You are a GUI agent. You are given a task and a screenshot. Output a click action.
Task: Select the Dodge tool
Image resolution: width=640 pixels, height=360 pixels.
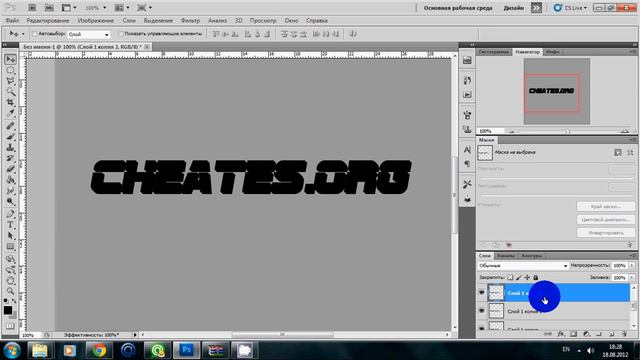pyautogui.click(x=10, y=201)
